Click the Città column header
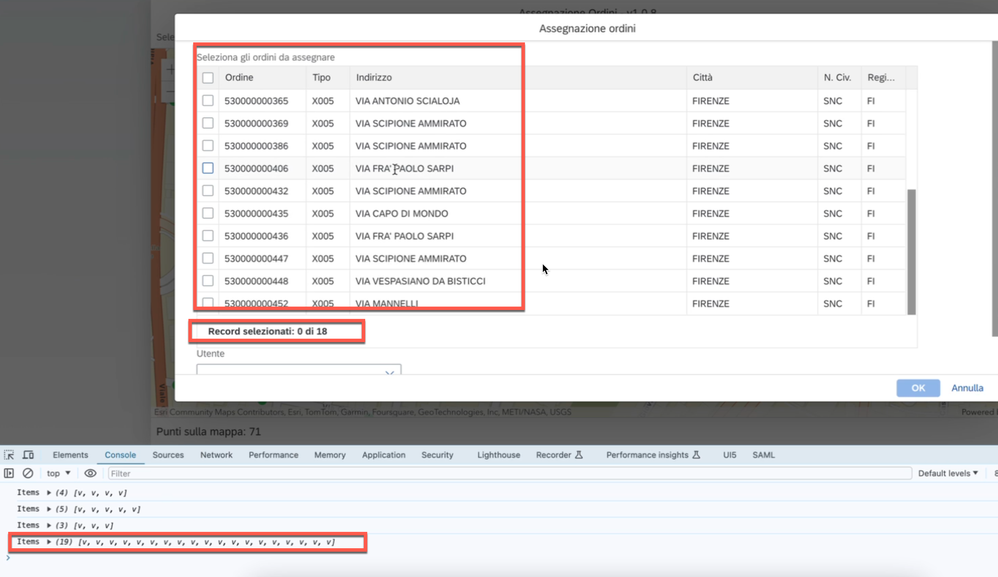Screen dimensions: 998x577 752,78
